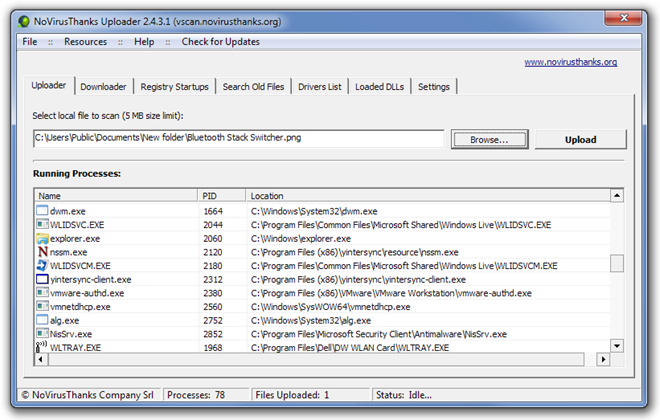Click the explorer.exe folder icon
Screen dimensions: 660x420
click(x=42, y=238)
